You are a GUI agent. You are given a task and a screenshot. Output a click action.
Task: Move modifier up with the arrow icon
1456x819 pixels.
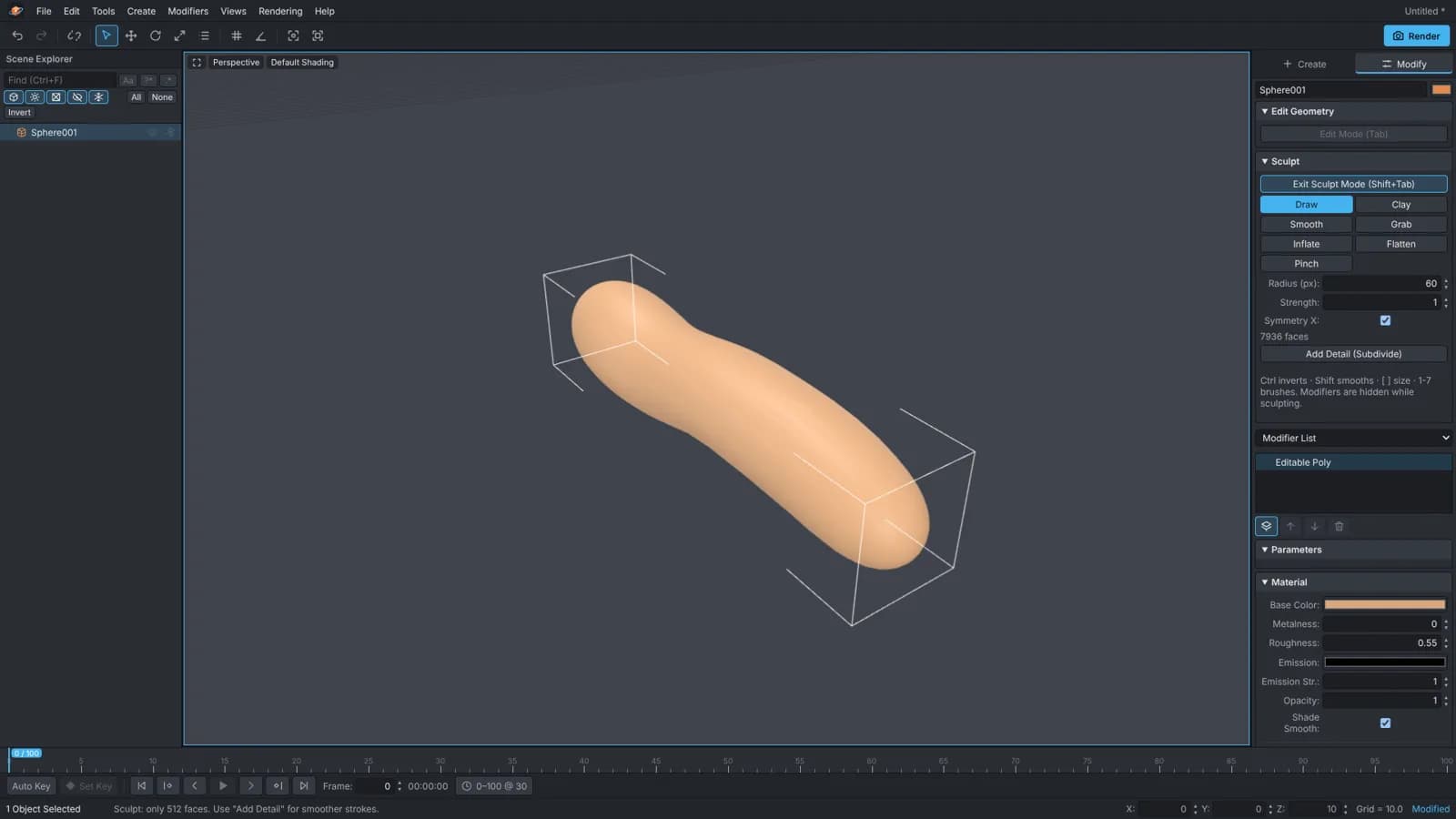click(x=1290, y=526)
